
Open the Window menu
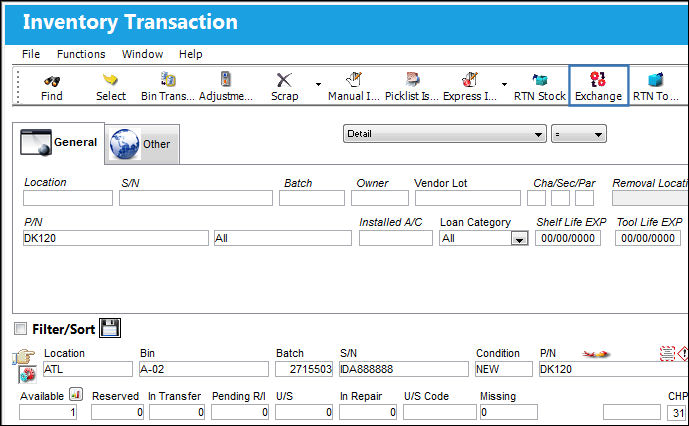pyautogui.click(x=142, y=54)
